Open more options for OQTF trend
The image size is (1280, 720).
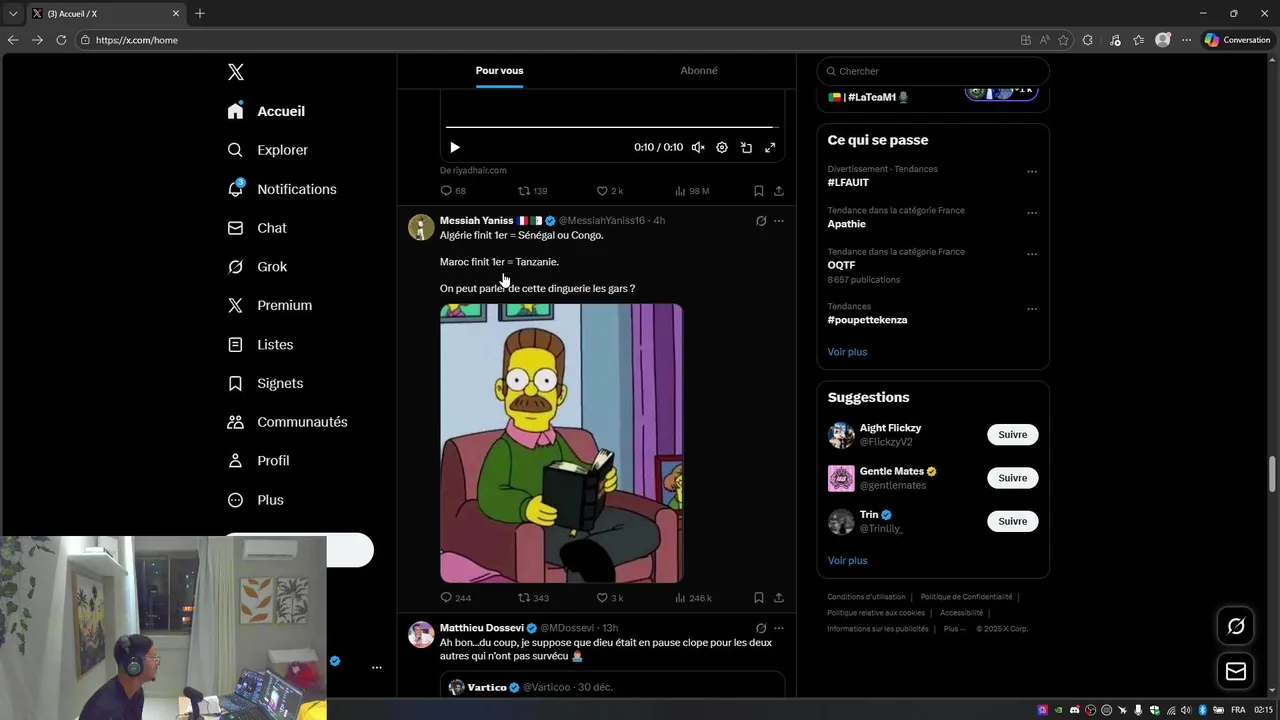(1032, 254)
